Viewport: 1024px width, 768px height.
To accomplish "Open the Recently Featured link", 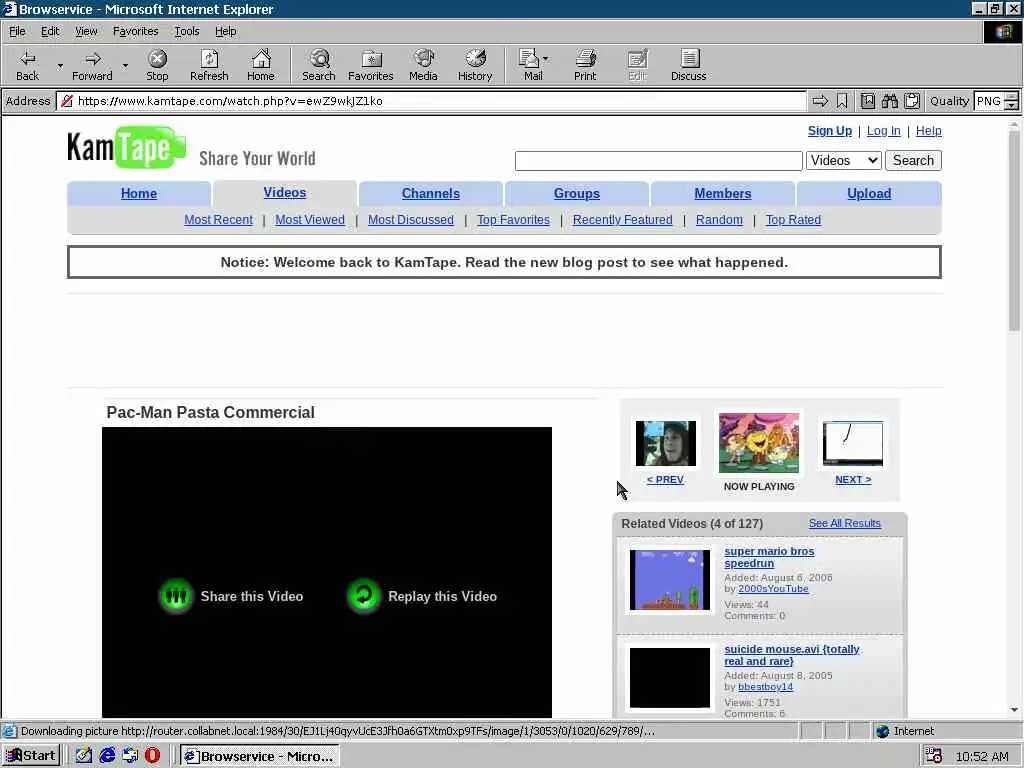I will (x=622, y=219).
